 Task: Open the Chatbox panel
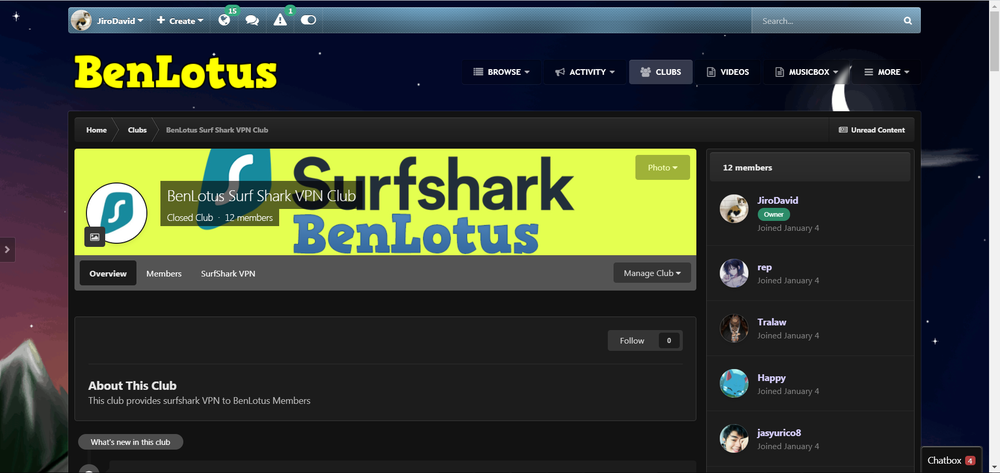coord(950,460)
